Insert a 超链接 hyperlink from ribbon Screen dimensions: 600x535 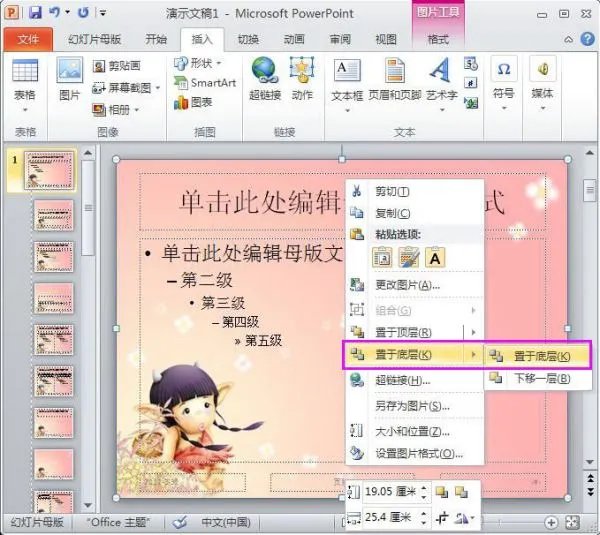coord(265,78)
